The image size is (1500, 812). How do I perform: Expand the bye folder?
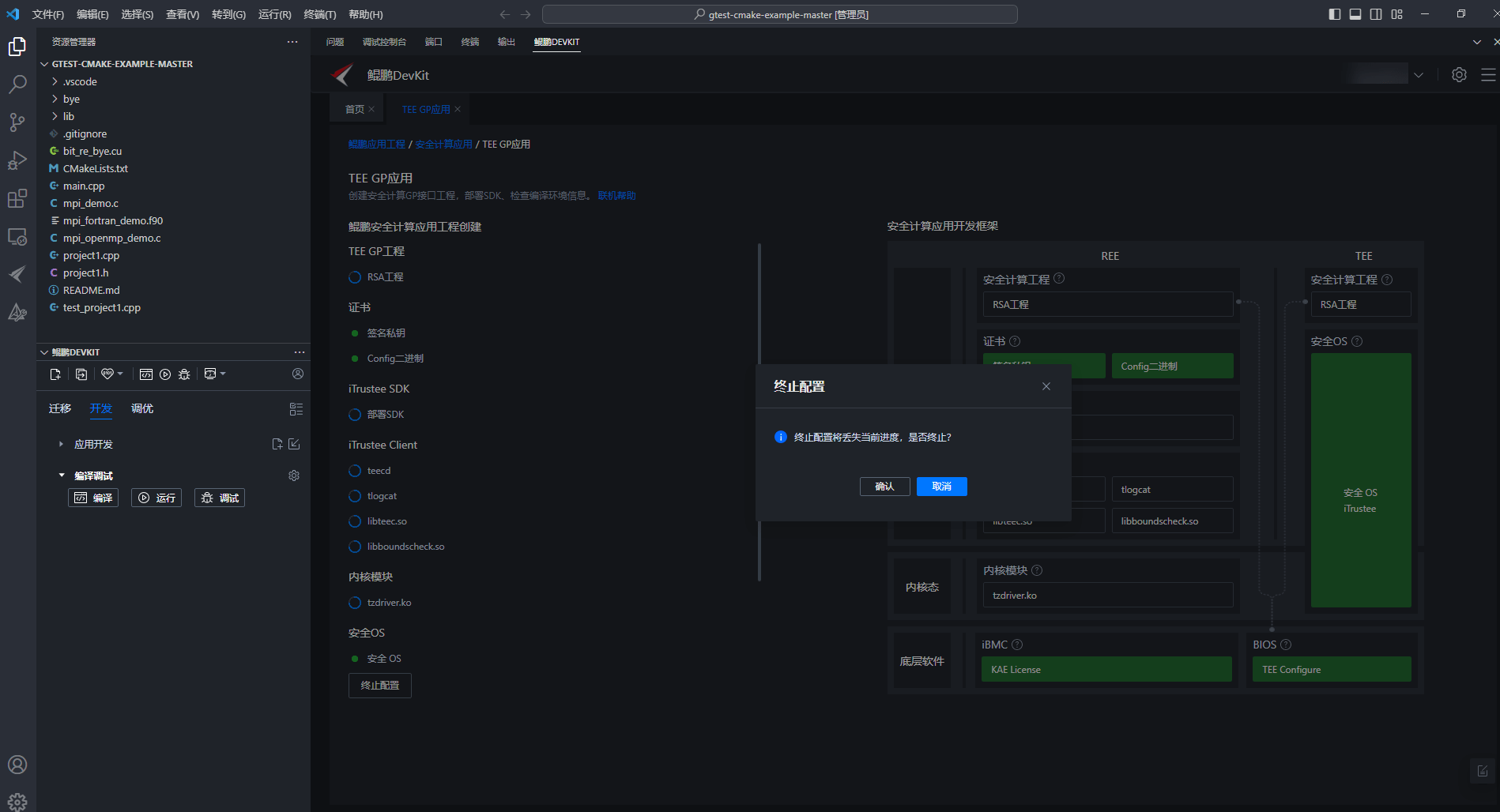(55, 99)
